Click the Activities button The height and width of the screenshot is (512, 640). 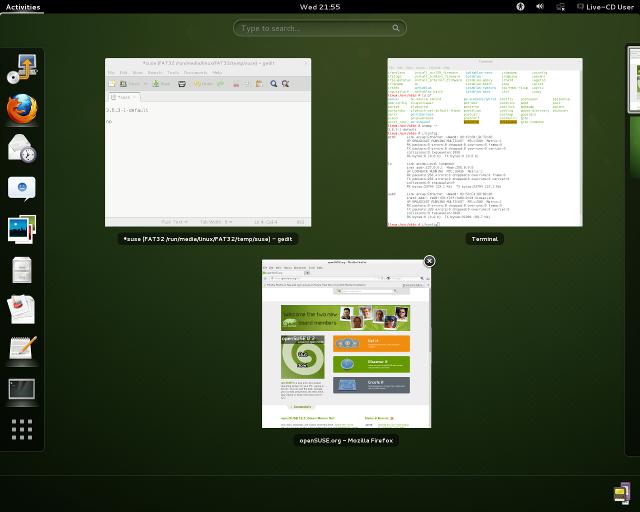[23, 7]
